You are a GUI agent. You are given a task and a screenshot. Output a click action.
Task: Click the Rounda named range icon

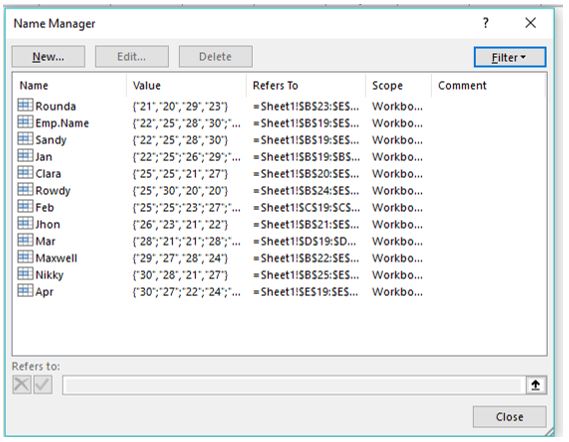tap(25, 105)
